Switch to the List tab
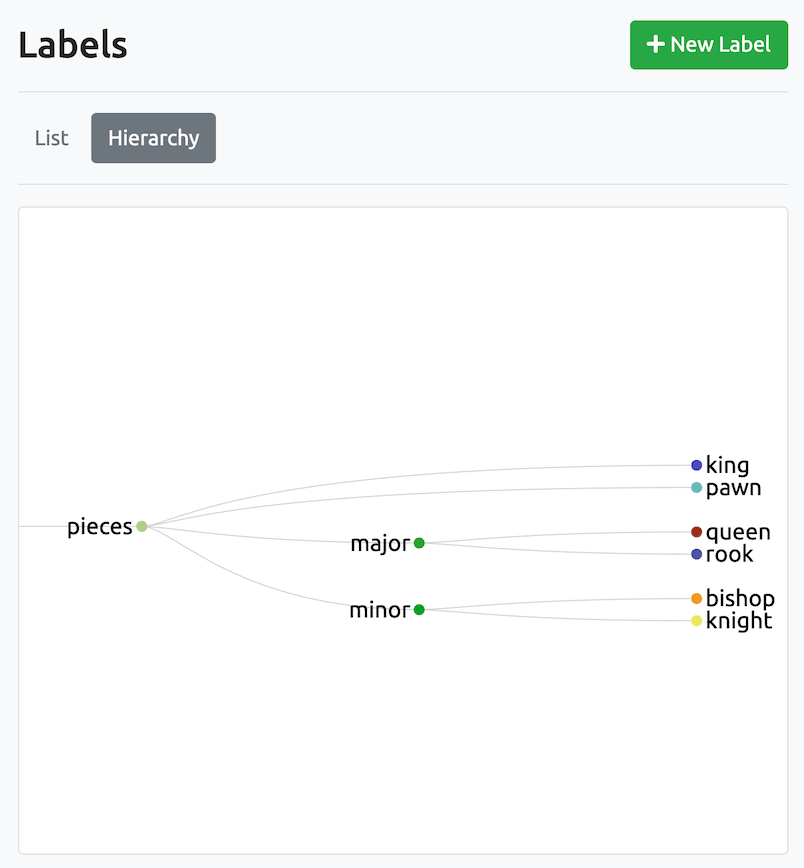 pyautogui.click(x=51, y=138)
